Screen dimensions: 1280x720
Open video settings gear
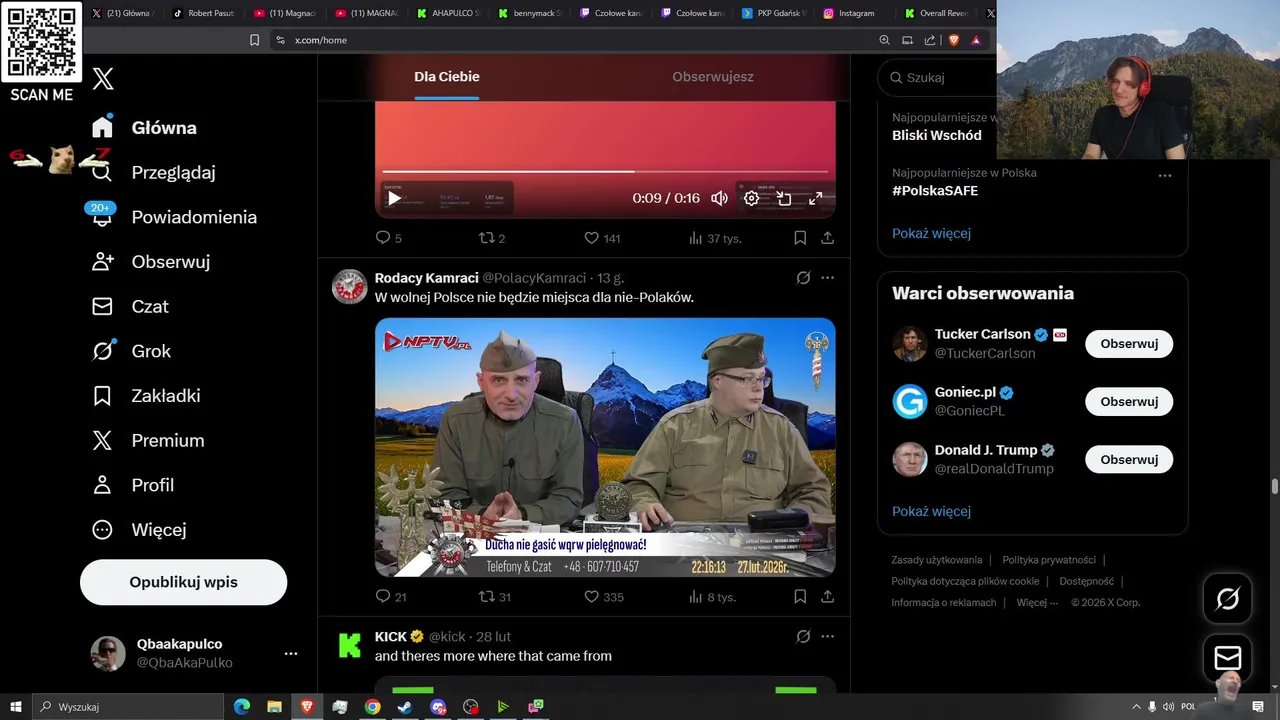(x=751, y=198)
